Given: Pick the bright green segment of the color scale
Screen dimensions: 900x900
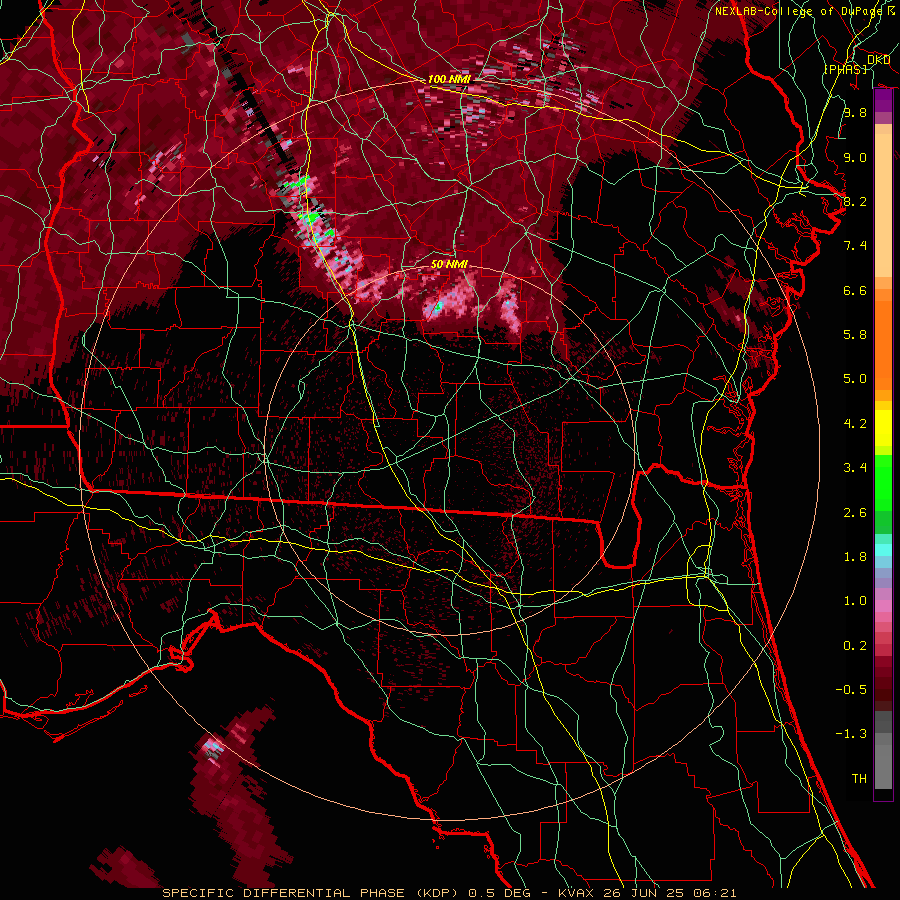Looking at the screenshot, I should pyautogui.click(x=883, y=482).
